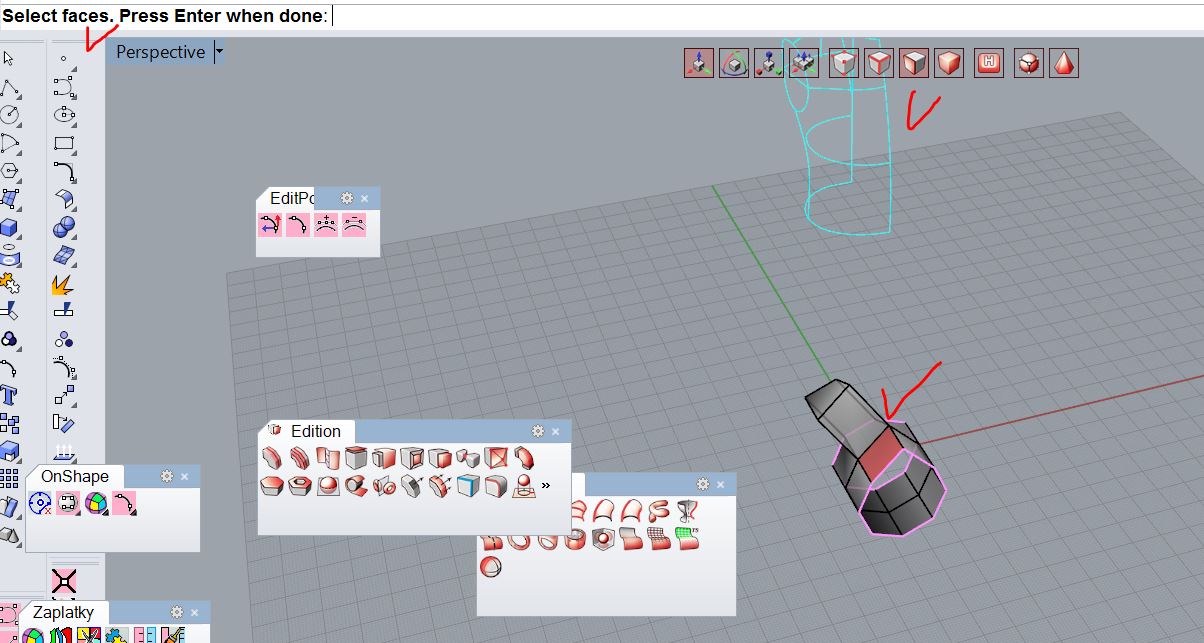Toggle the Gumball scale handles icon

[769, 63]
